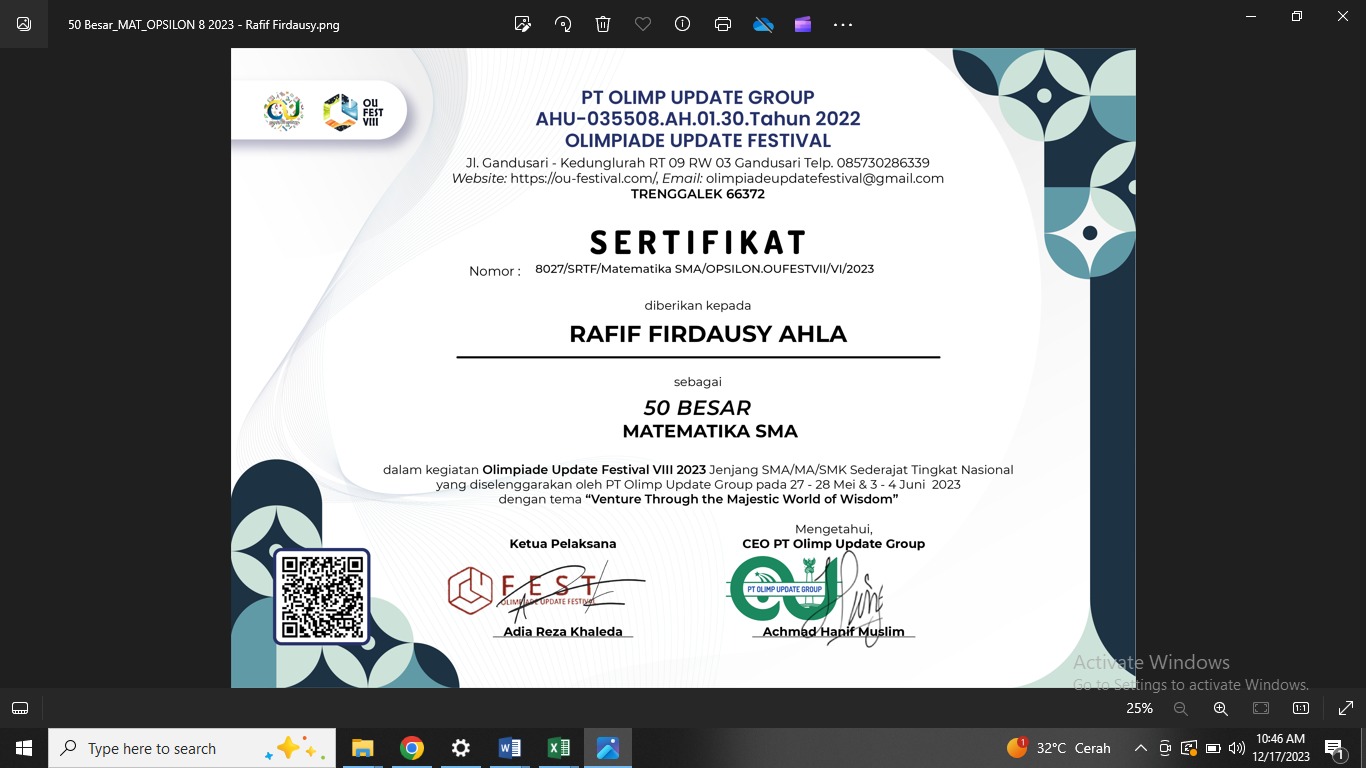The image size is (1366, 768).
Task: Open the network status tray icon
Action: click(1189, 748)
